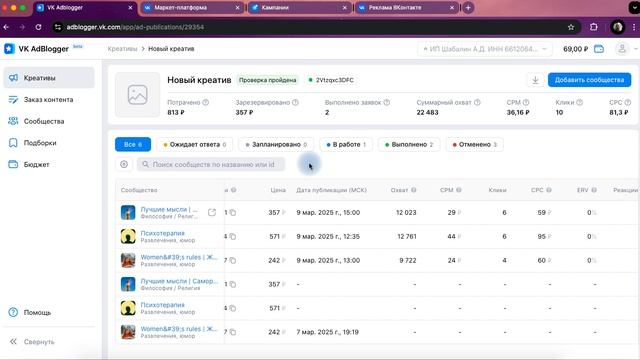
Task: Copy ID in Women's rules row dated 7 мар.
Action: 233,332
